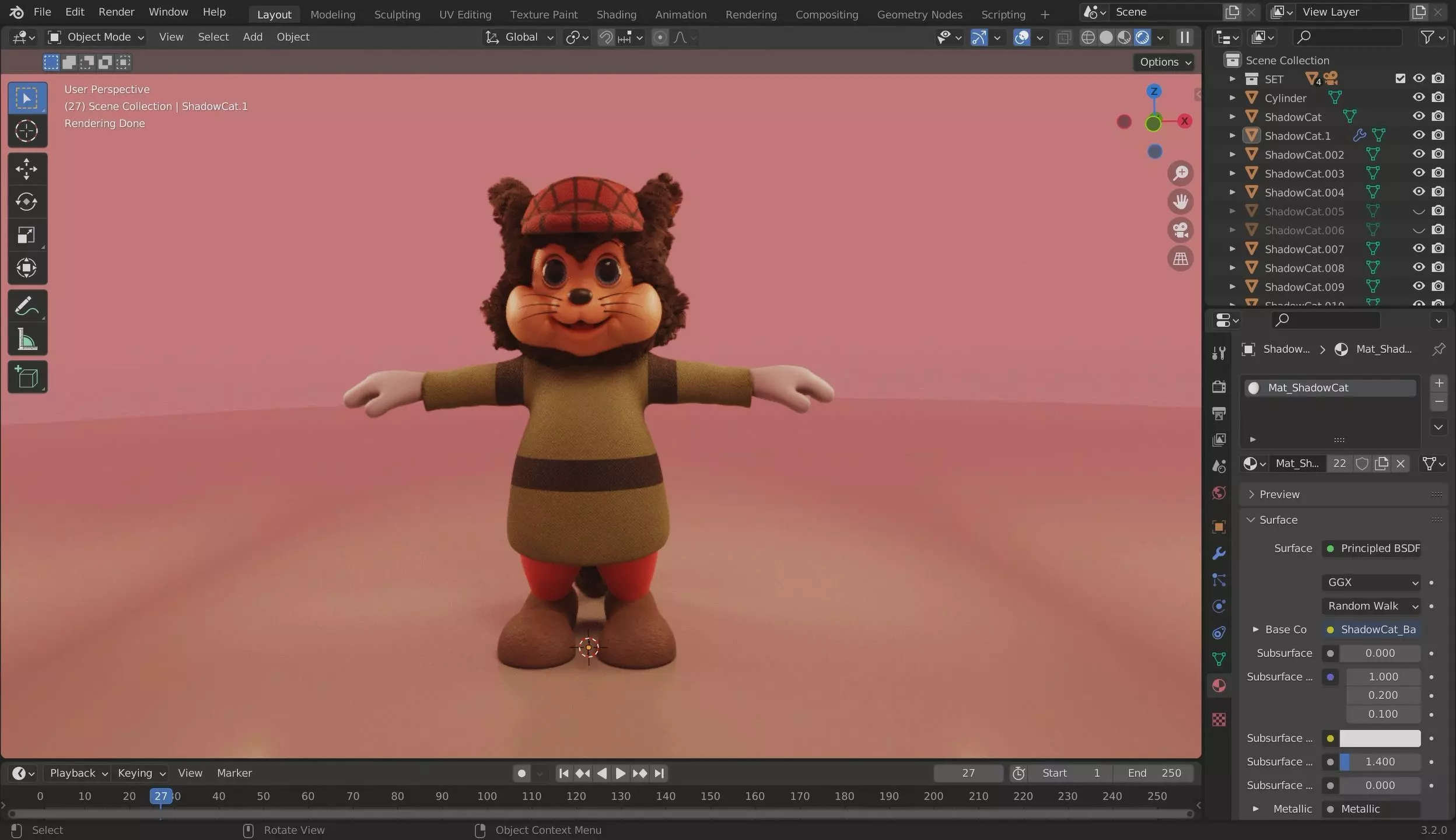Open the Render menu
Screen dimensions: 1456x840
tap(116, 12)
